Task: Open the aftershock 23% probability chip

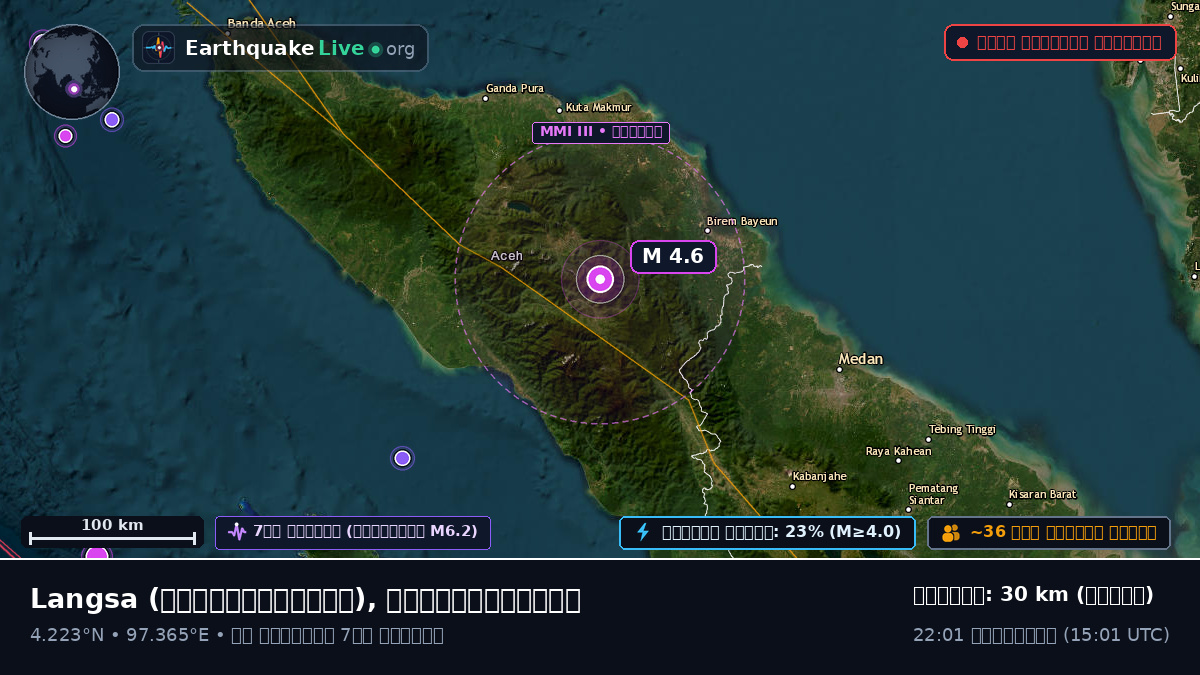Action: 767,532
